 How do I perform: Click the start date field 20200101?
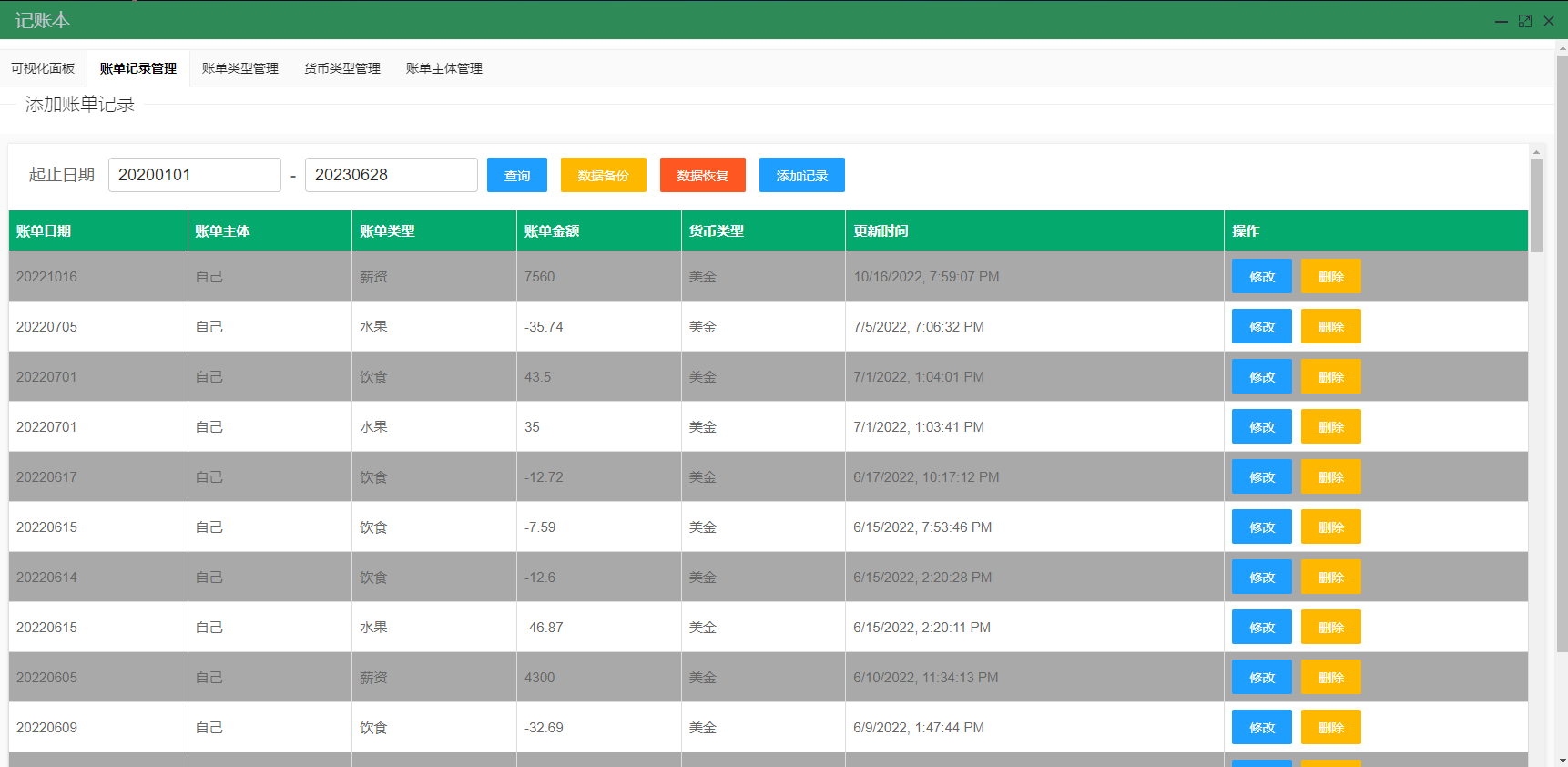click(x=195, y=175)
